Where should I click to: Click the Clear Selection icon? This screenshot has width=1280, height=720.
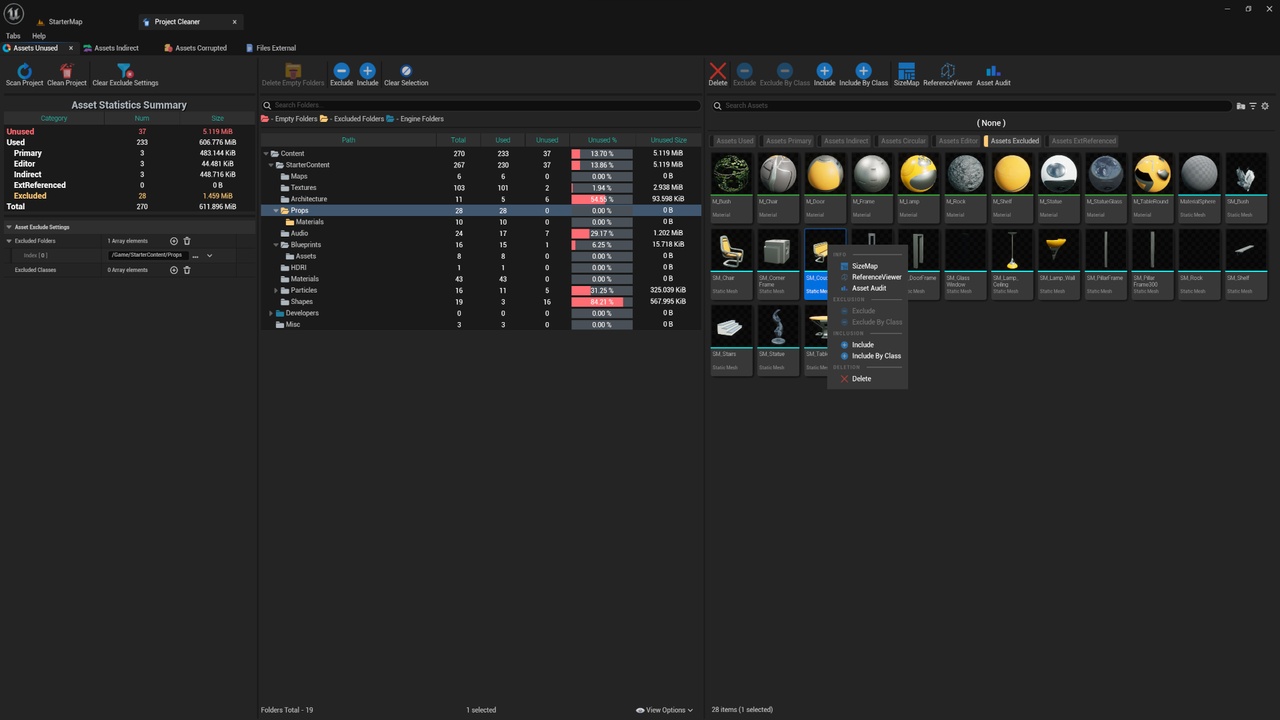point(406,71)
